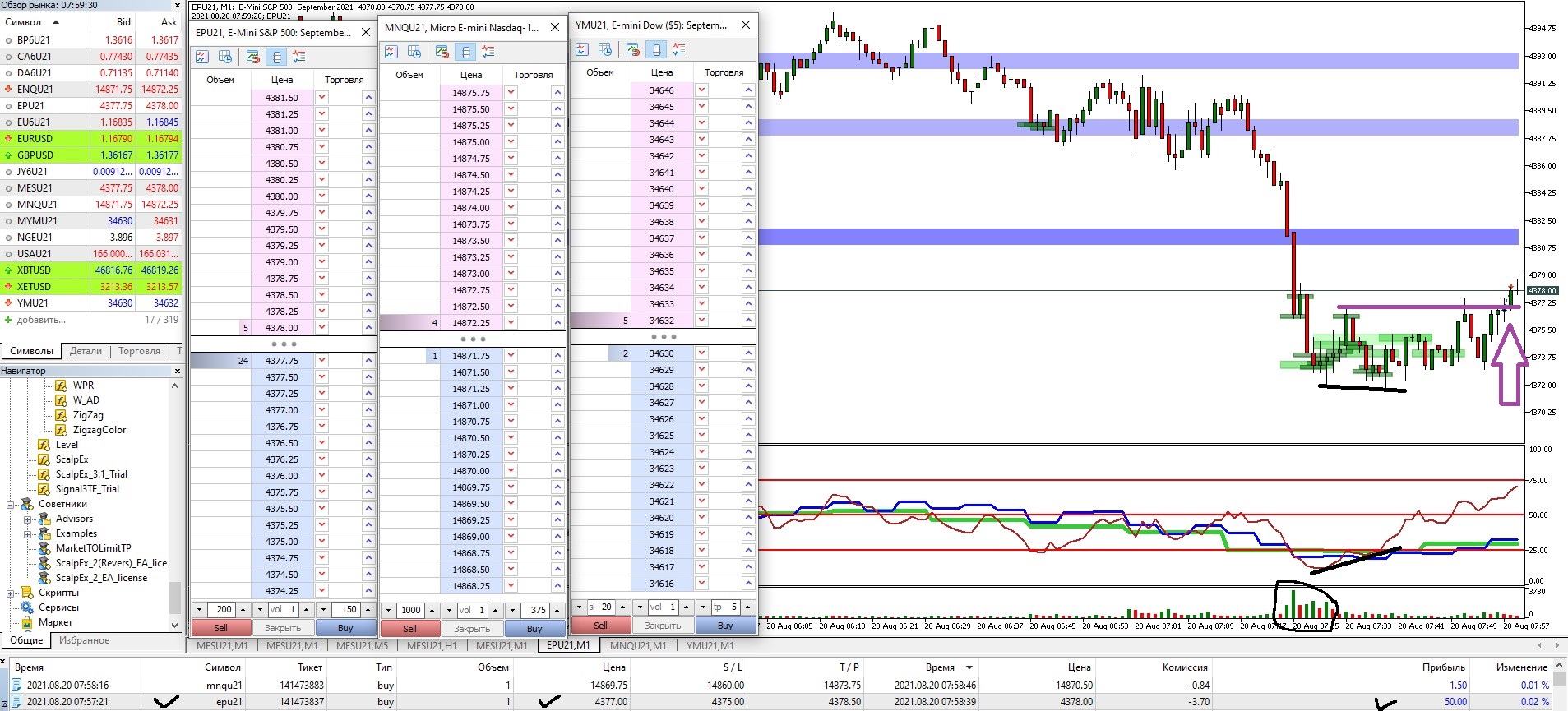Expand the Advisors folder in Navigator

(27, 519)
